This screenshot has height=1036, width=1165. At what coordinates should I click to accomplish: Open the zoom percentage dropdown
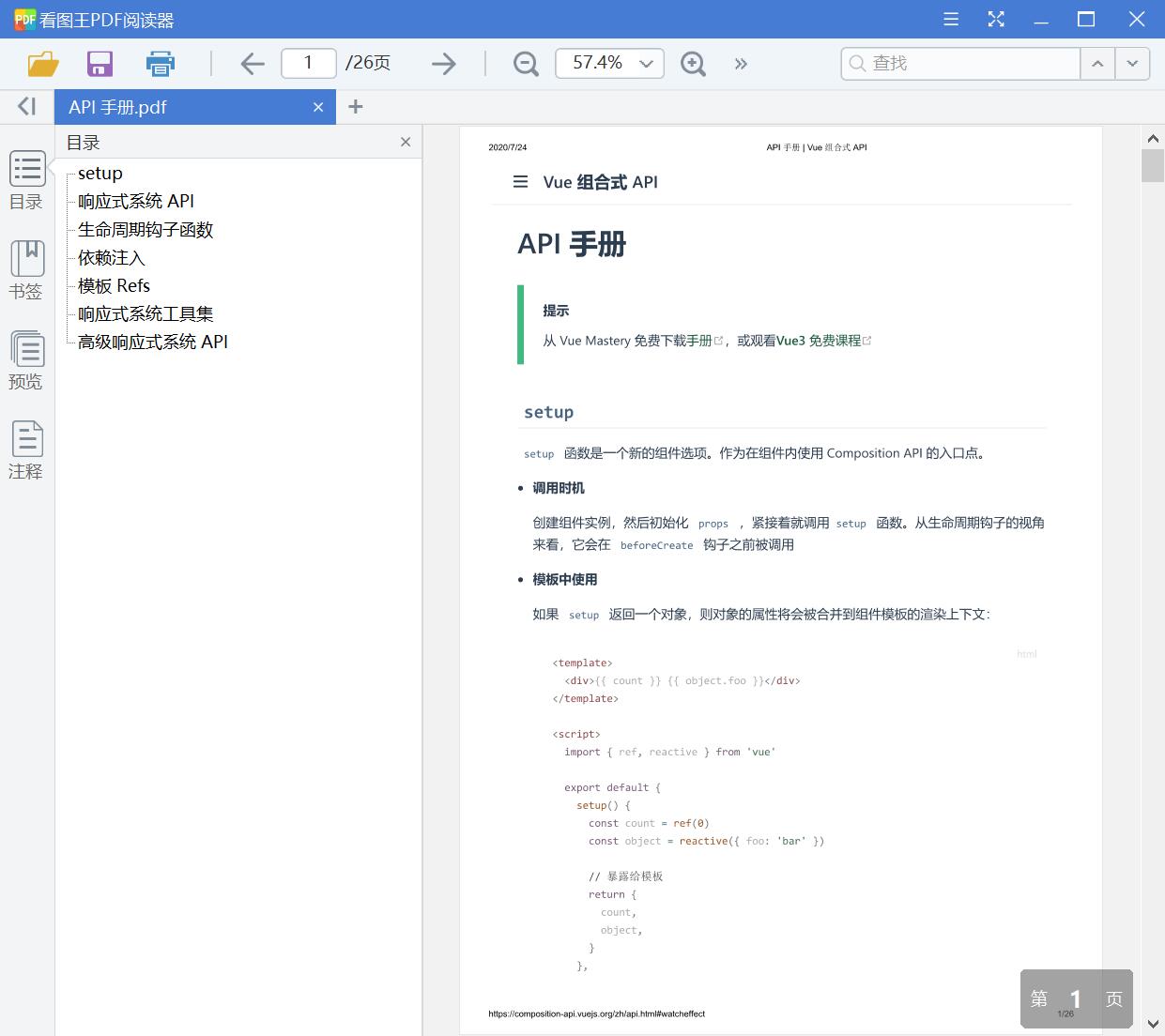(x=645, y=63)
